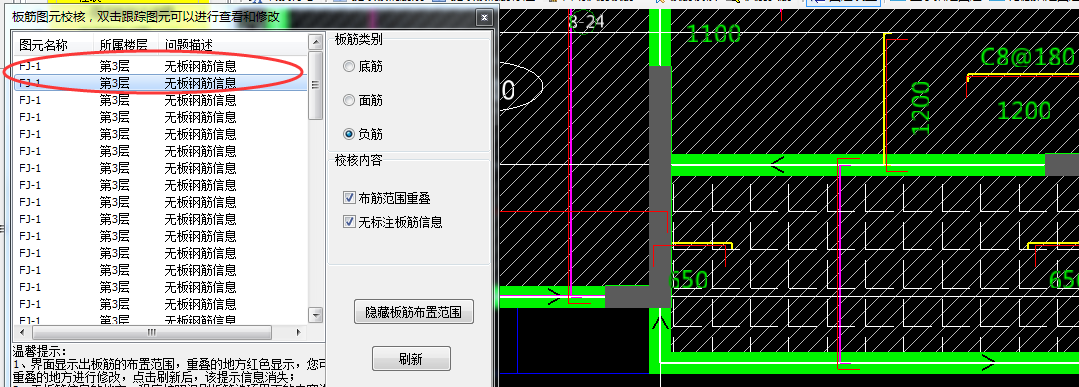
Task: Select the first FJ-1 list entry
Action: coord(160,67)
